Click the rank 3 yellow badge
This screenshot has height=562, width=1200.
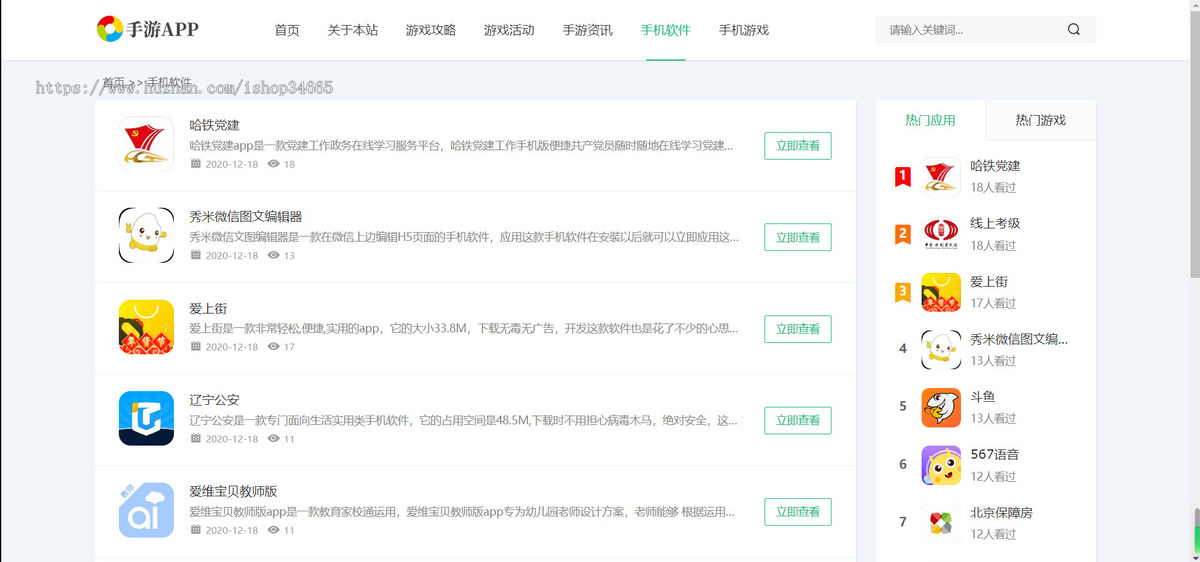[903, 293]
